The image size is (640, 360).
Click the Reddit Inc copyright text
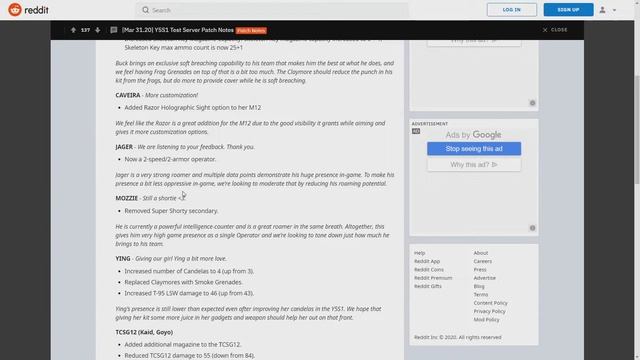[458, 337]
